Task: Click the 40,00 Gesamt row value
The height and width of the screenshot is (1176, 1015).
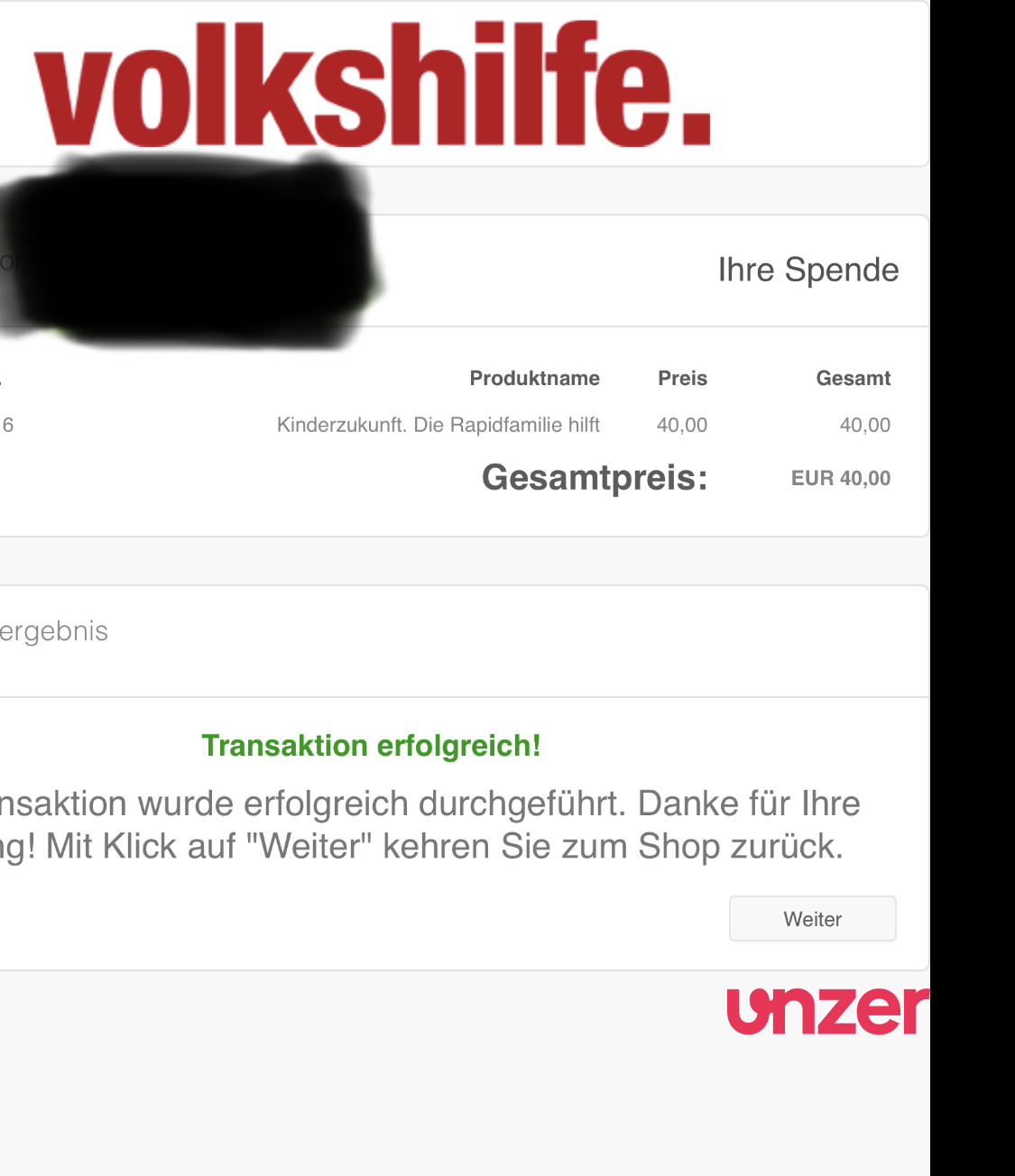Action: point(864,425)
